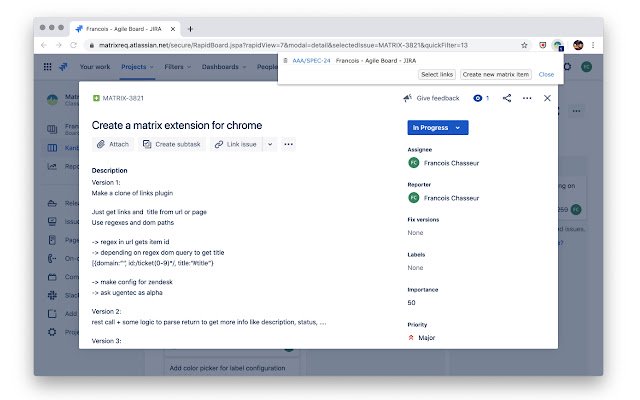Click the On-call phone icon in the sidebar

[52, 258]
